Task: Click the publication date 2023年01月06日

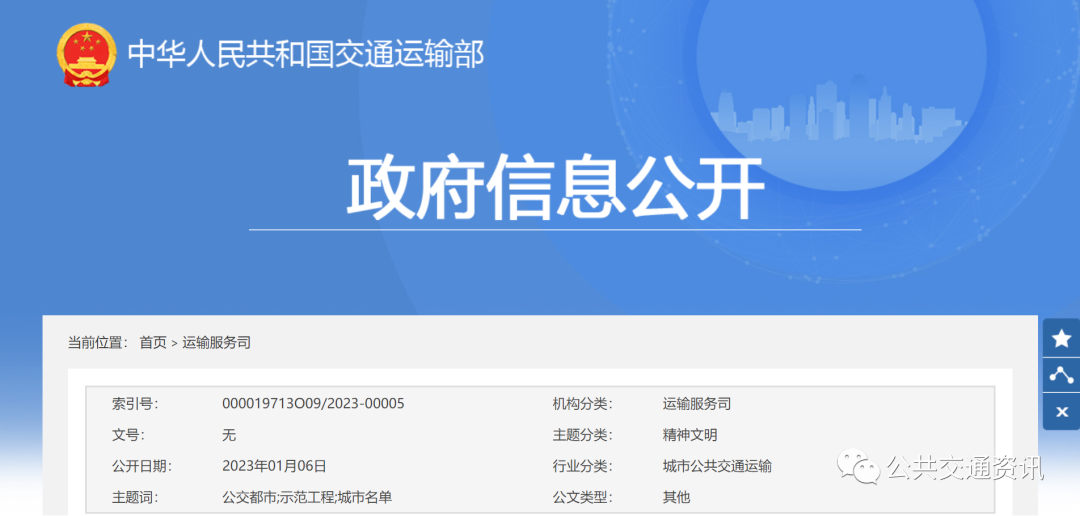Action: 274,466
